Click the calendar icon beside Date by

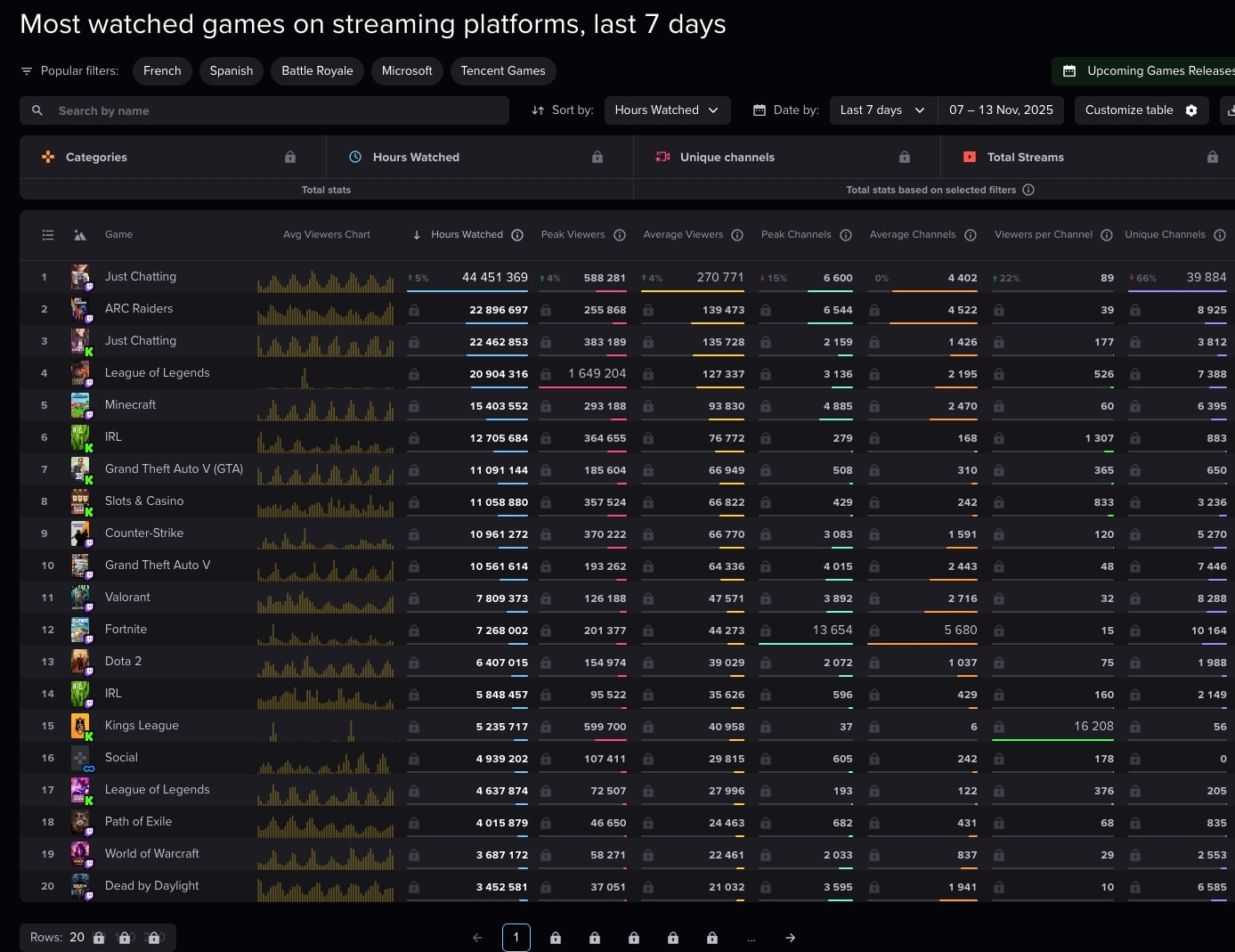click(x=760, y=110)
